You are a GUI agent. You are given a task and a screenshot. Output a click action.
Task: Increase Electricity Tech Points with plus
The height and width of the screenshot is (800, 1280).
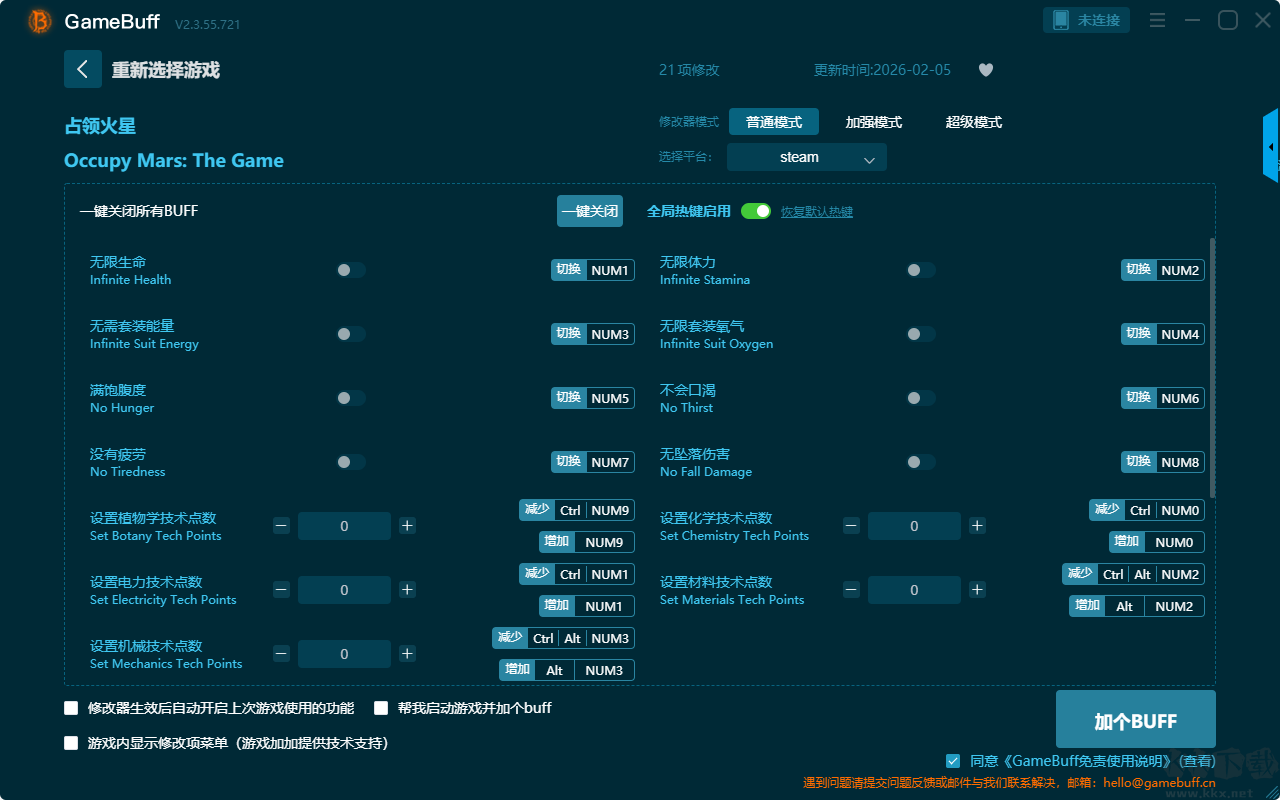pos(407,590)
